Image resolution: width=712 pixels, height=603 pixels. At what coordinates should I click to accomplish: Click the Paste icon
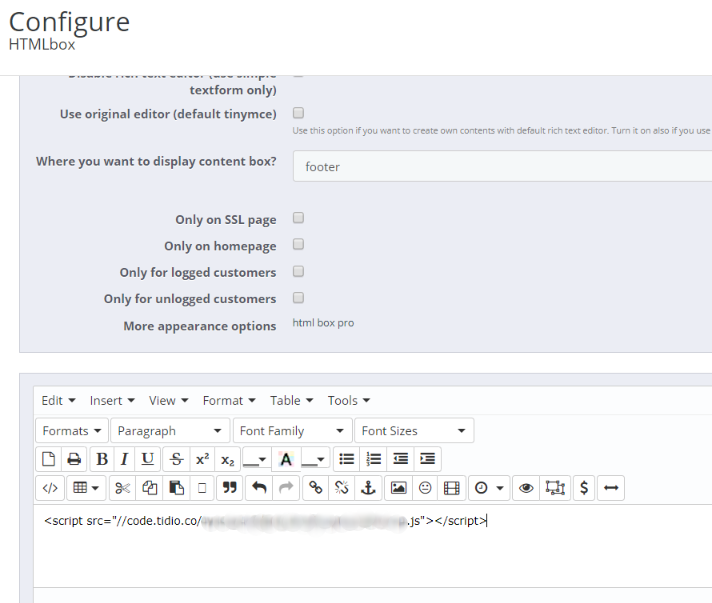[x=176, y=488]
